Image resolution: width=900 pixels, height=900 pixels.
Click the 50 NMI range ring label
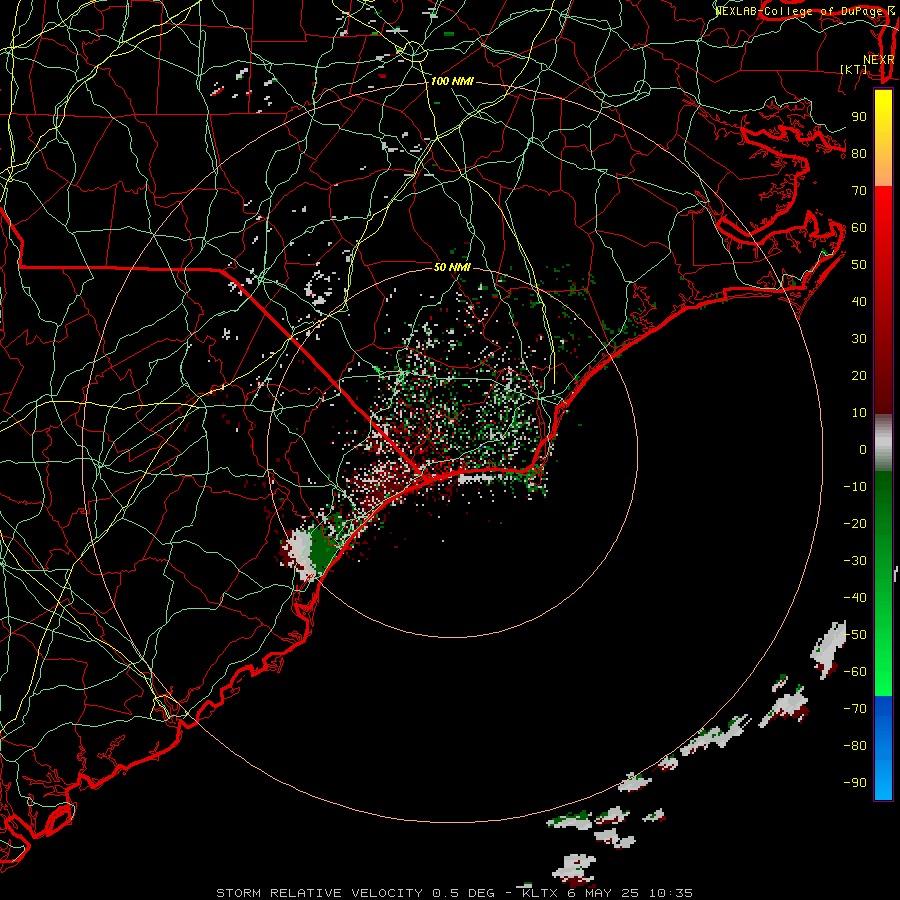452,267
